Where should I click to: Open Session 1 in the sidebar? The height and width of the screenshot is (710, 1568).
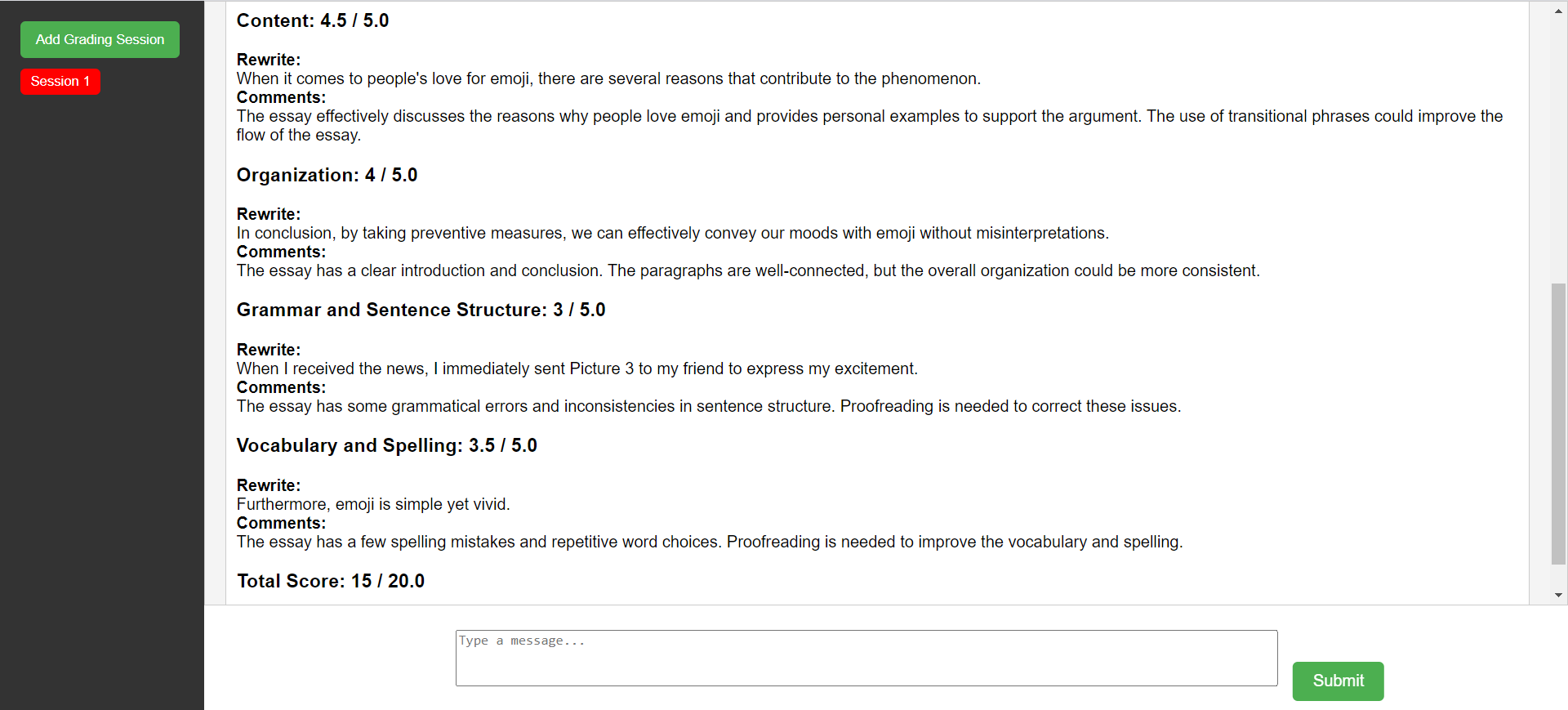(x=60, y=81)
